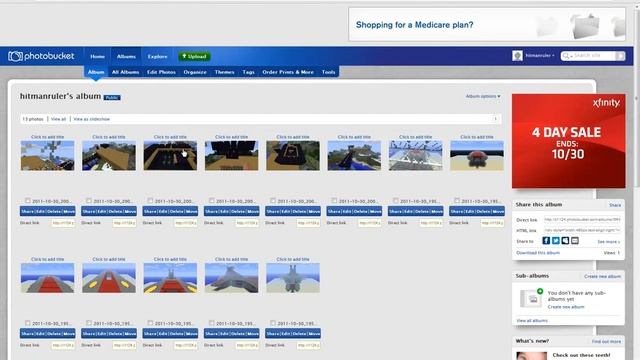Click the third share icon beside Twitter

565,241
